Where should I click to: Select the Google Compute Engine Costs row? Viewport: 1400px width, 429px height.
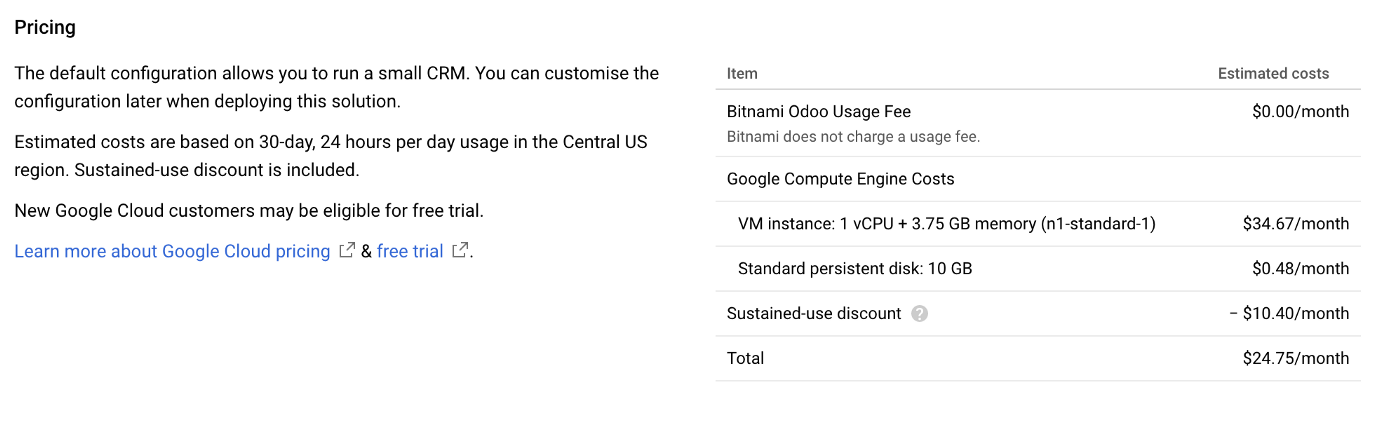coord(1038,179)
